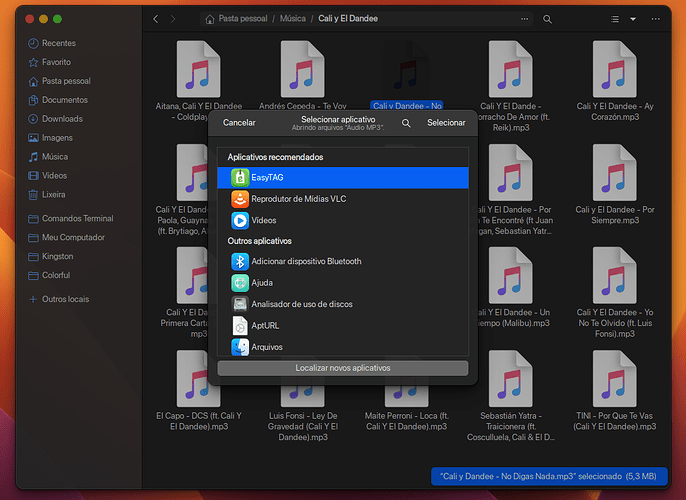Click Maite Perroni - Loca filename
This screenshot has width=686, height=500.
coord(406,421)
